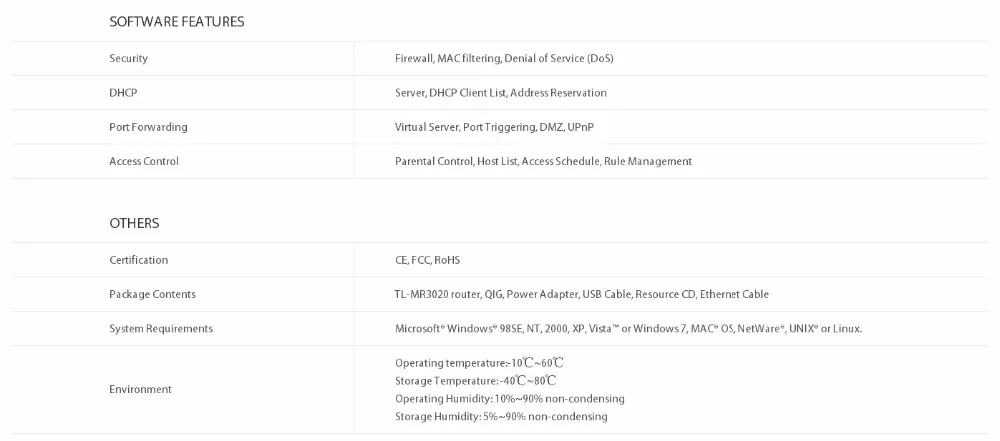This screenshot has width=1000, height=441.
Task: Click the OTHERS section heading
Action: [x=134, y=223]
